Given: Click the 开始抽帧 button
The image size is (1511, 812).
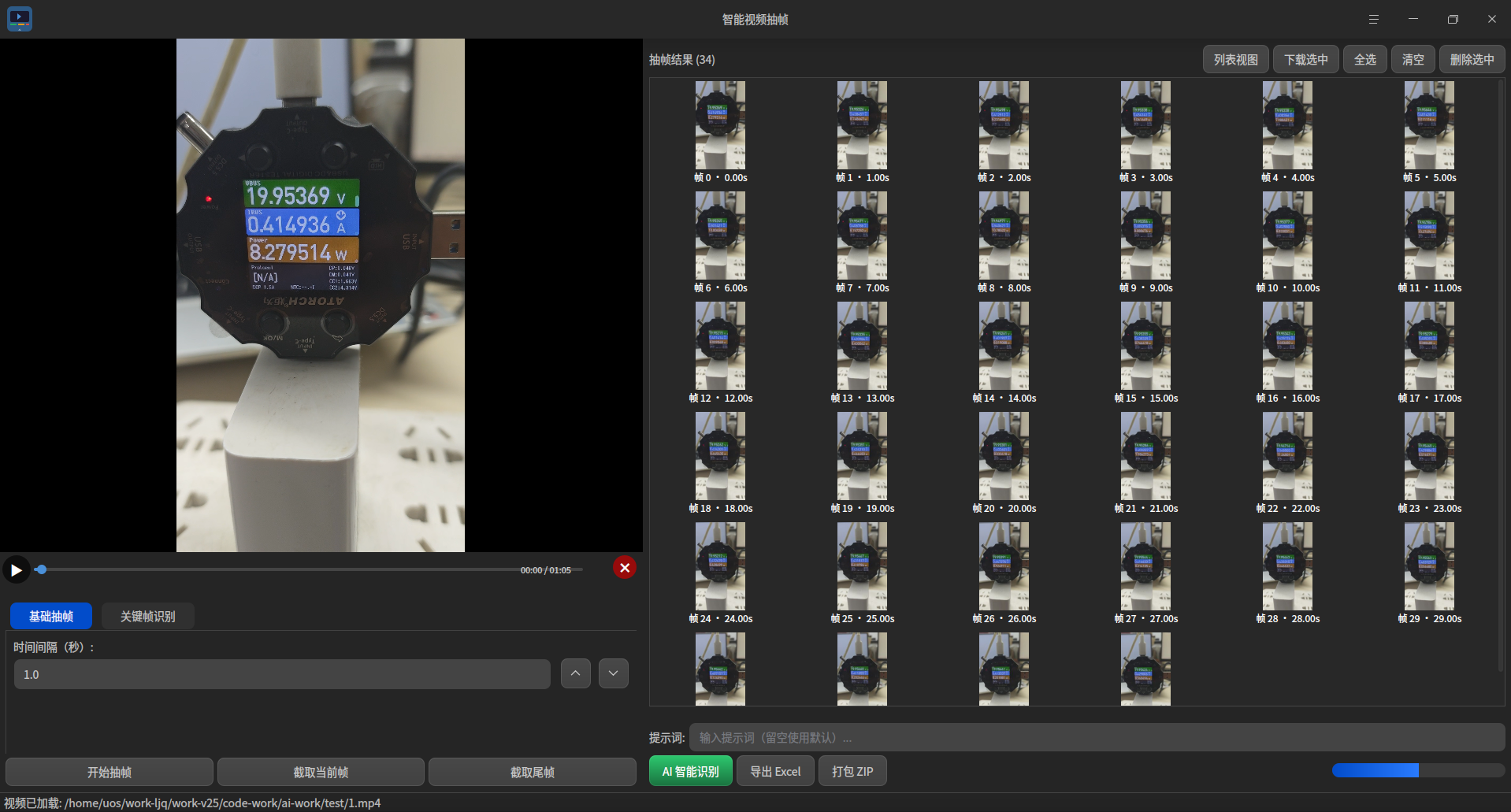Looking at the screenshot, I should tap(110, 772).
